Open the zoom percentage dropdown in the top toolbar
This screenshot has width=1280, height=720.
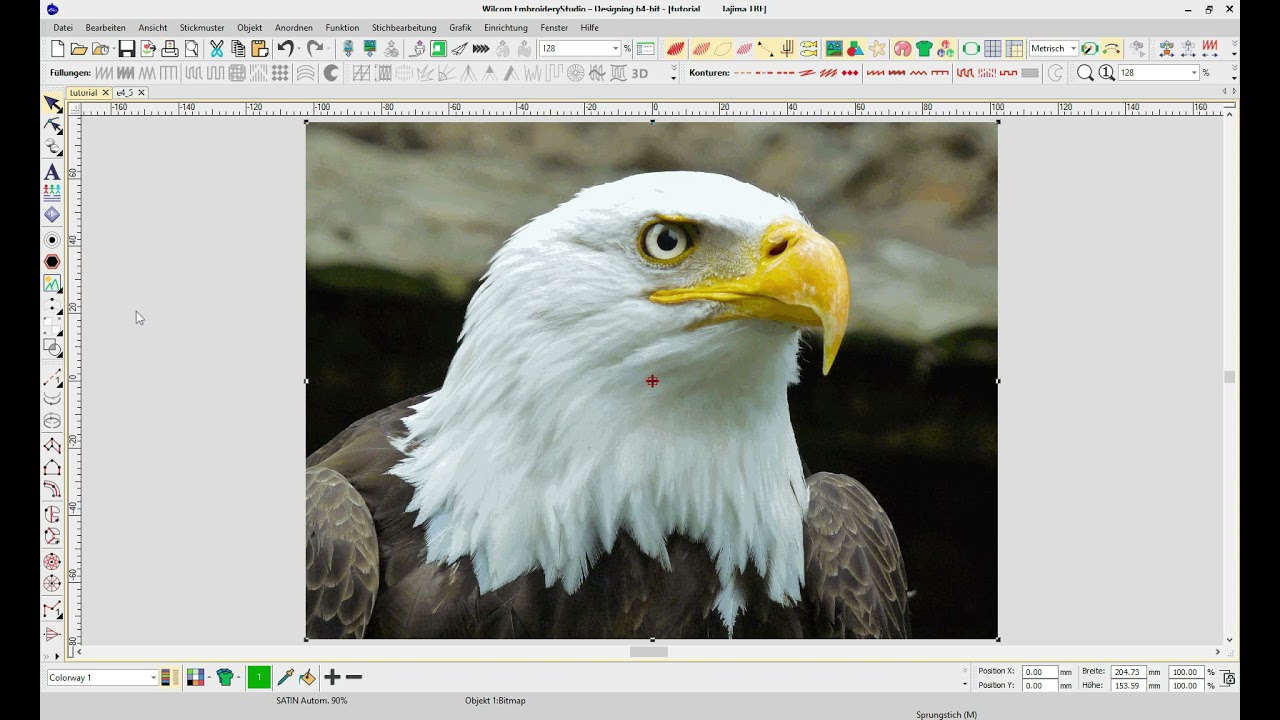tap(615, 49)
